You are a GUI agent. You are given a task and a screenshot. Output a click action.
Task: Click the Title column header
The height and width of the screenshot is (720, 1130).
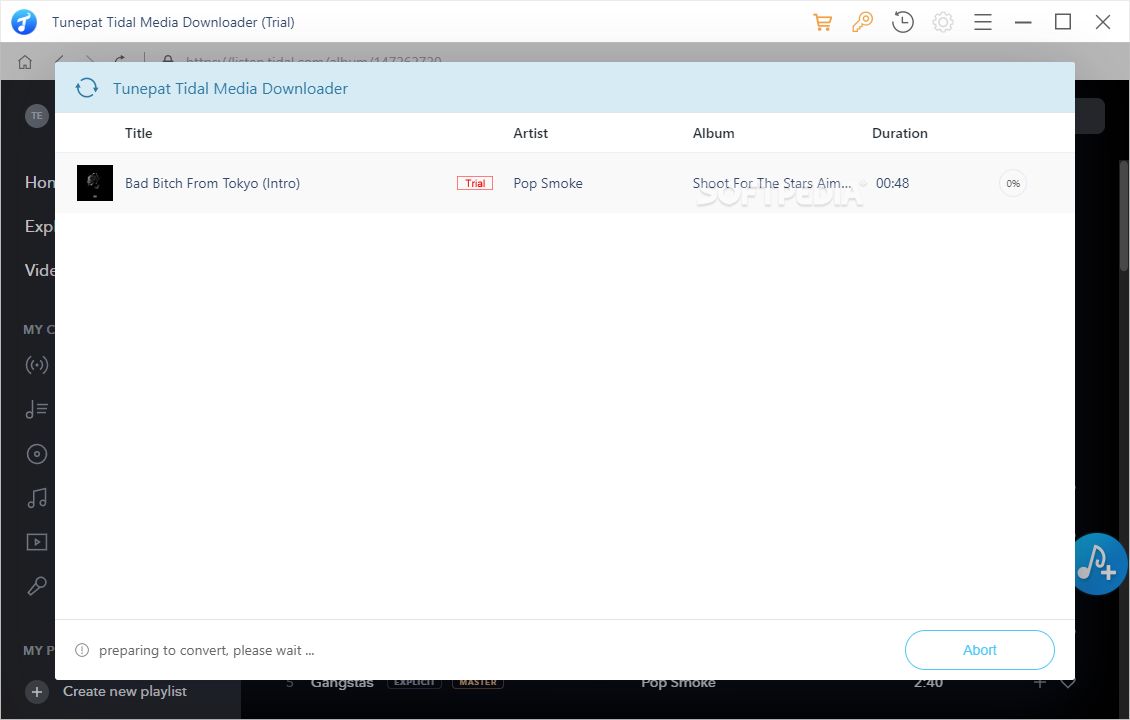pos(138,133)
